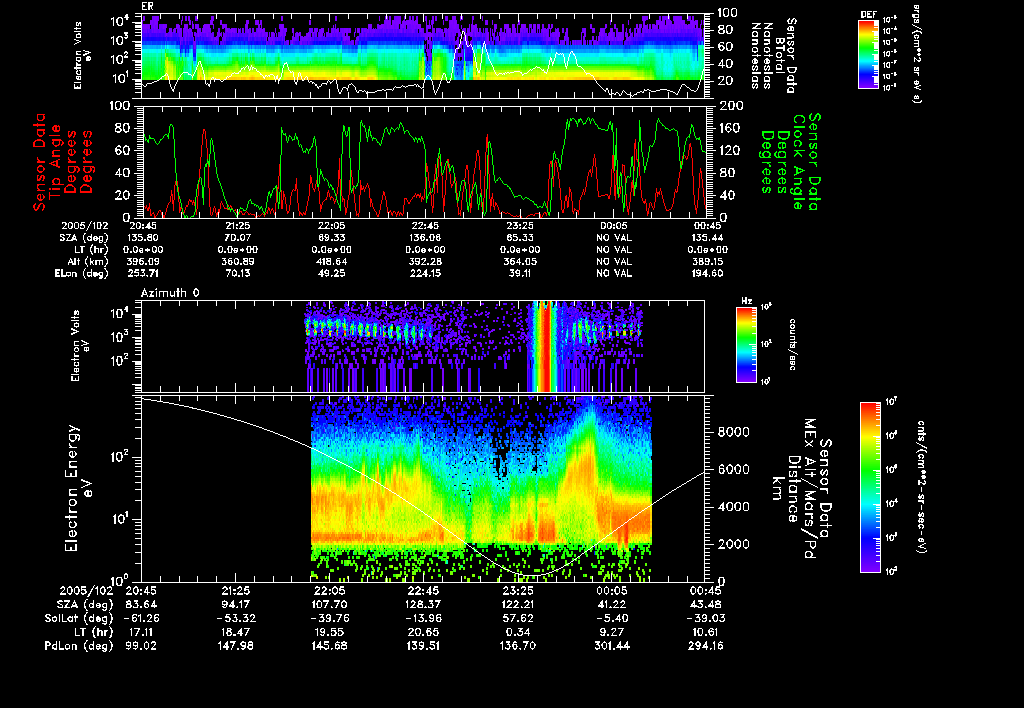
Task: Select Alt value 360.89
Action: click(236, 261)
